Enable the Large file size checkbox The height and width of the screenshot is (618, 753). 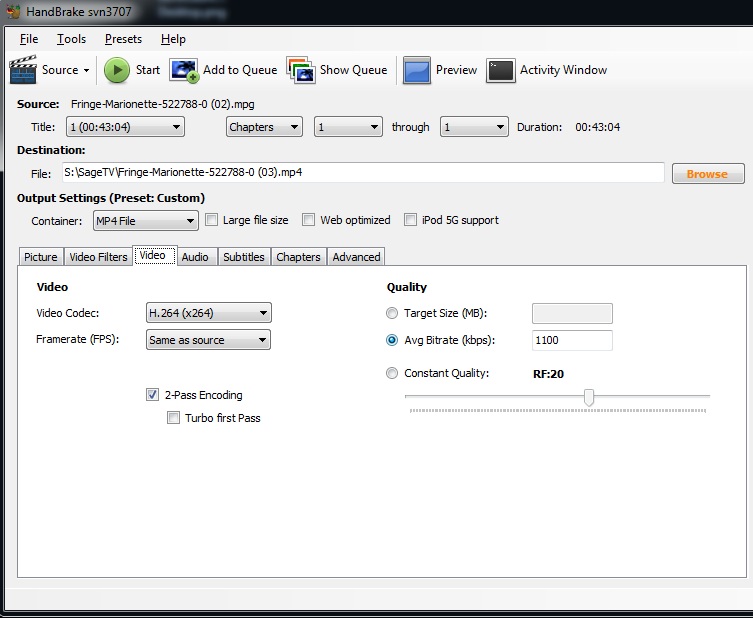211,220
